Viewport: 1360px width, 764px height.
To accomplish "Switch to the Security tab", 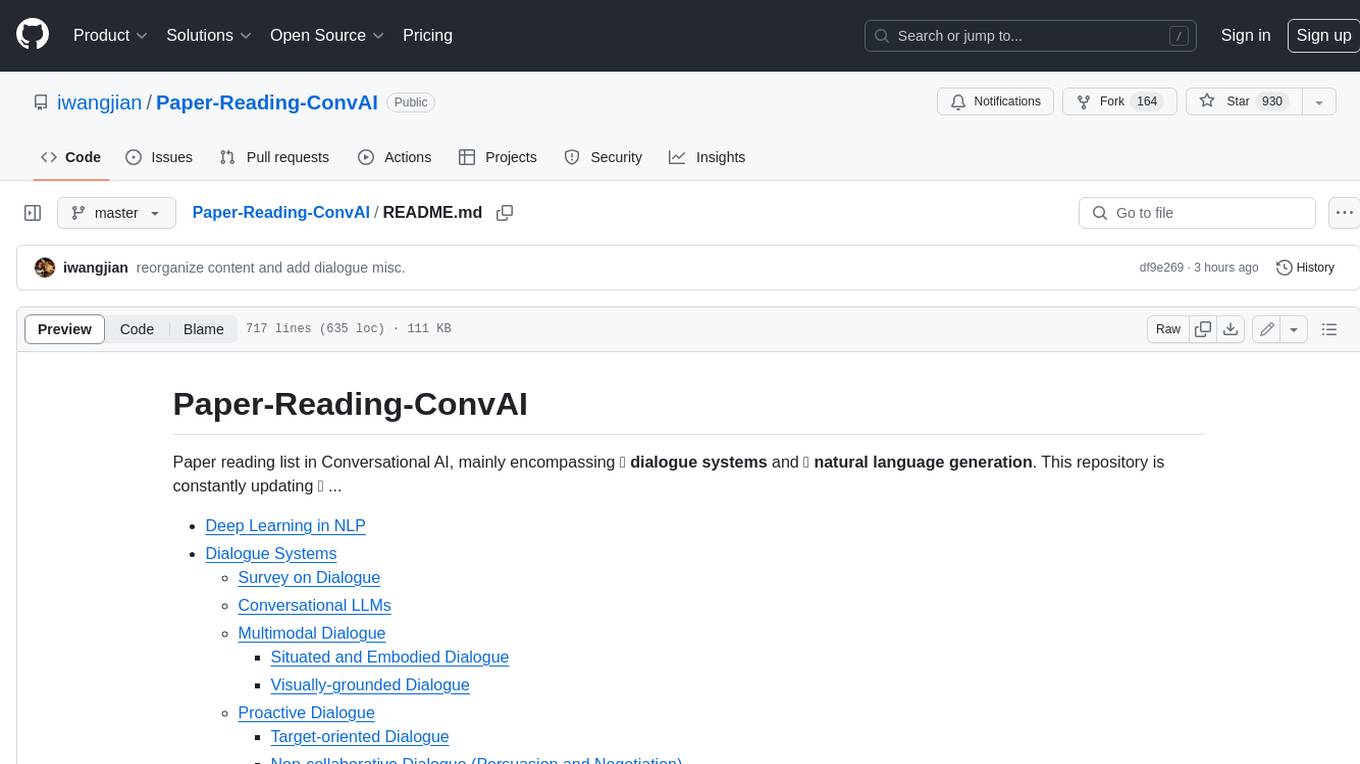I will click(603, 157).
